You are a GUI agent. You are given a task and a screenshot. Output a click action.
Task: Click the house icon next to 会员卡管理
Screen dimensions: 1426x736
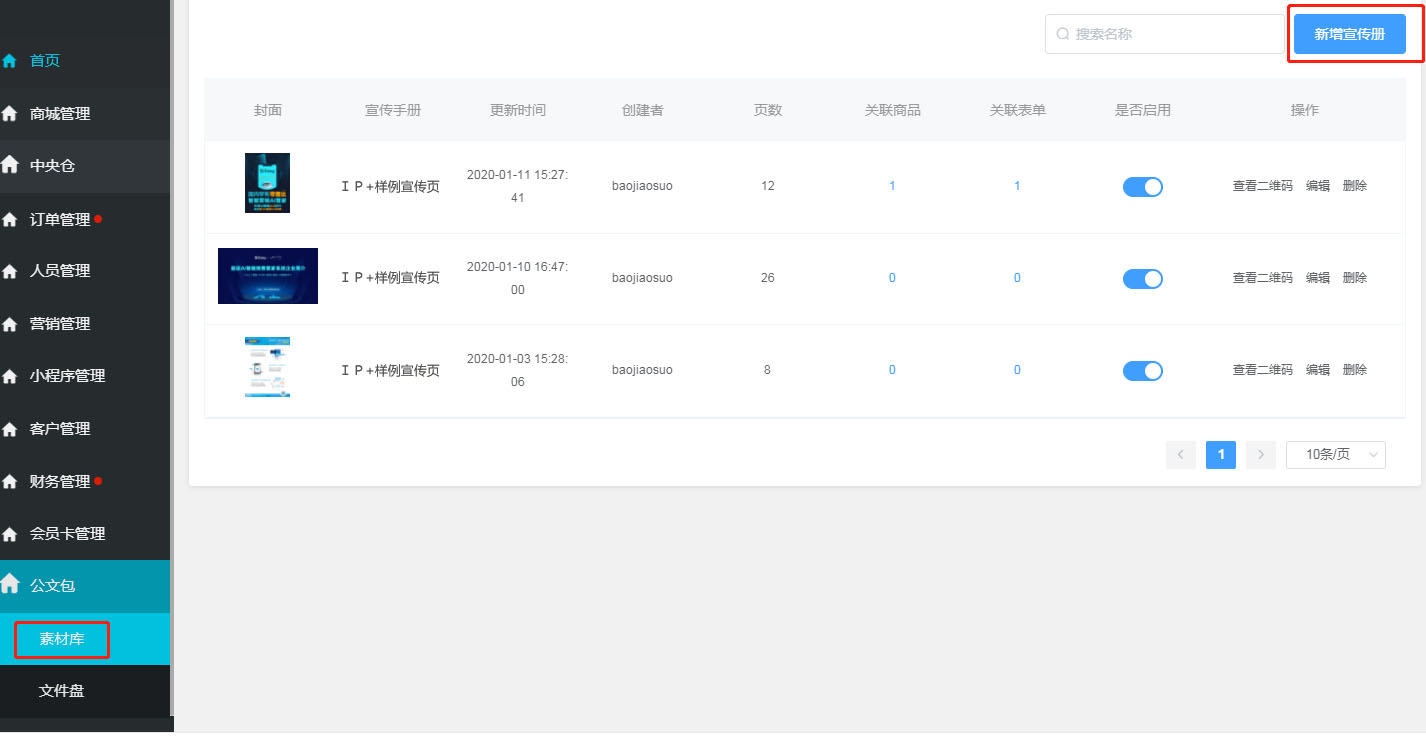tap(9, 534)
